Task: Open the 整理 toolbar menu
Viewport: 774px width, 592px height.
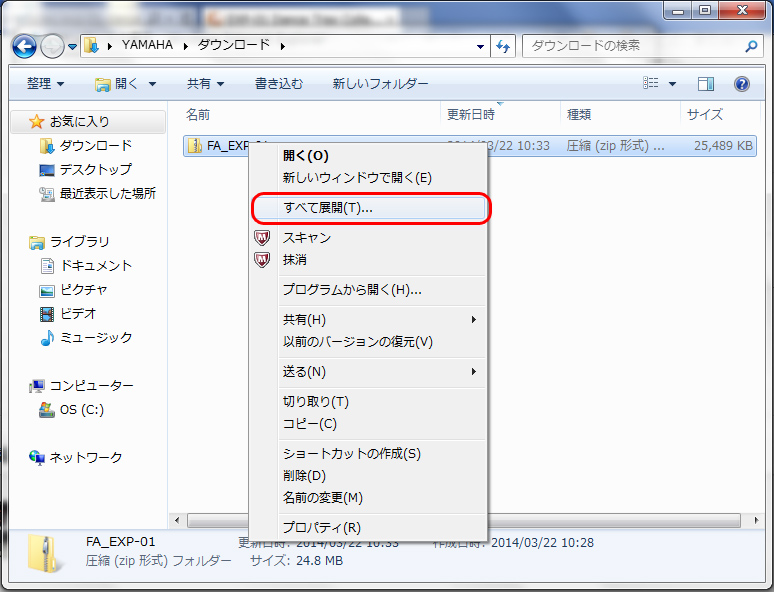Action: click(x=45, y=83)
